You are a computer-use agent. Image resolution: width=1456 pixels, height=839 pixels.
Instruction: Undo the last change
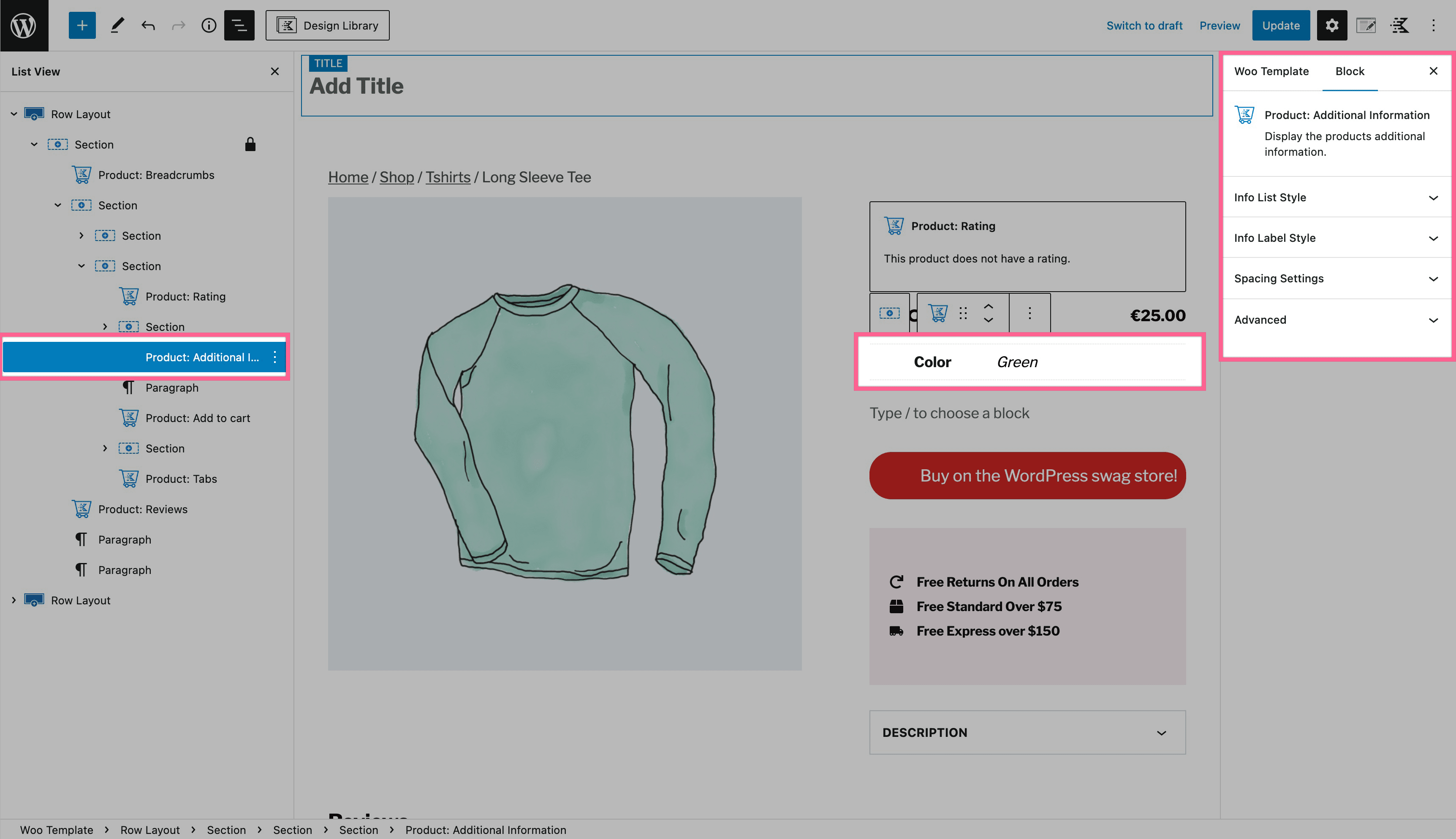(148, 25)
